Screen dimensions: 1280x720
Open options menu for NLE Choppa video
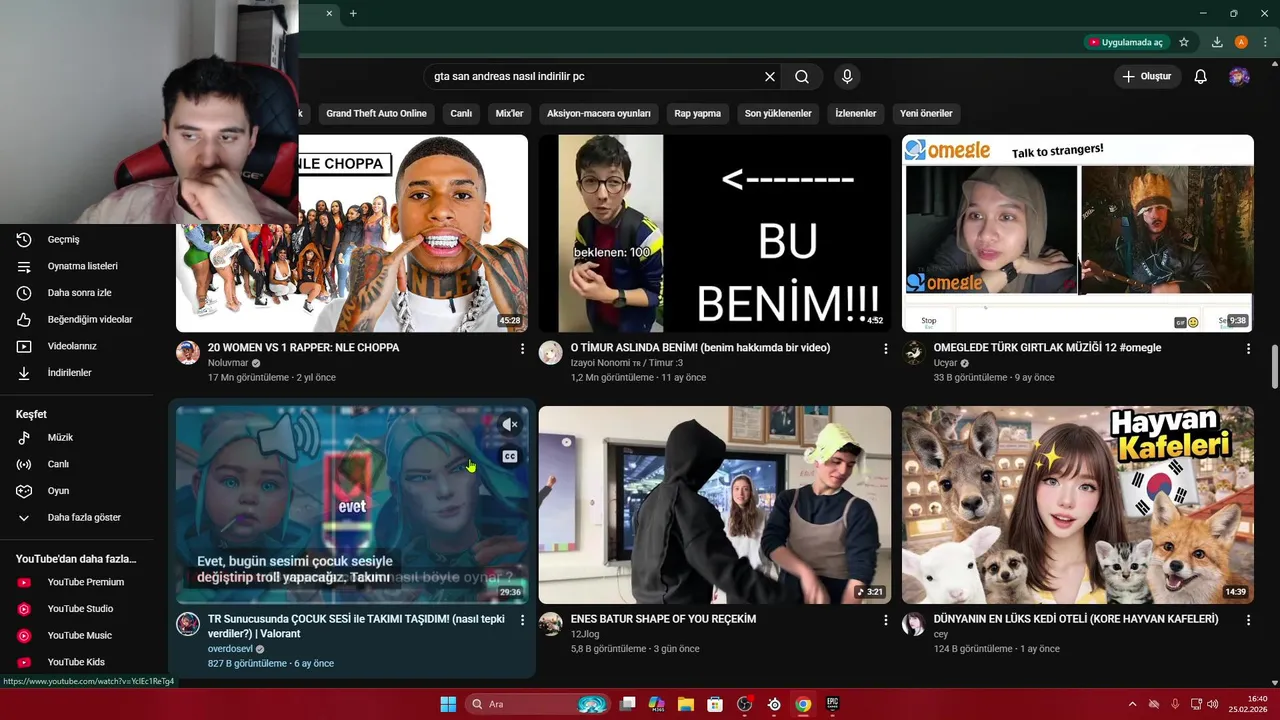coord(522,349)
